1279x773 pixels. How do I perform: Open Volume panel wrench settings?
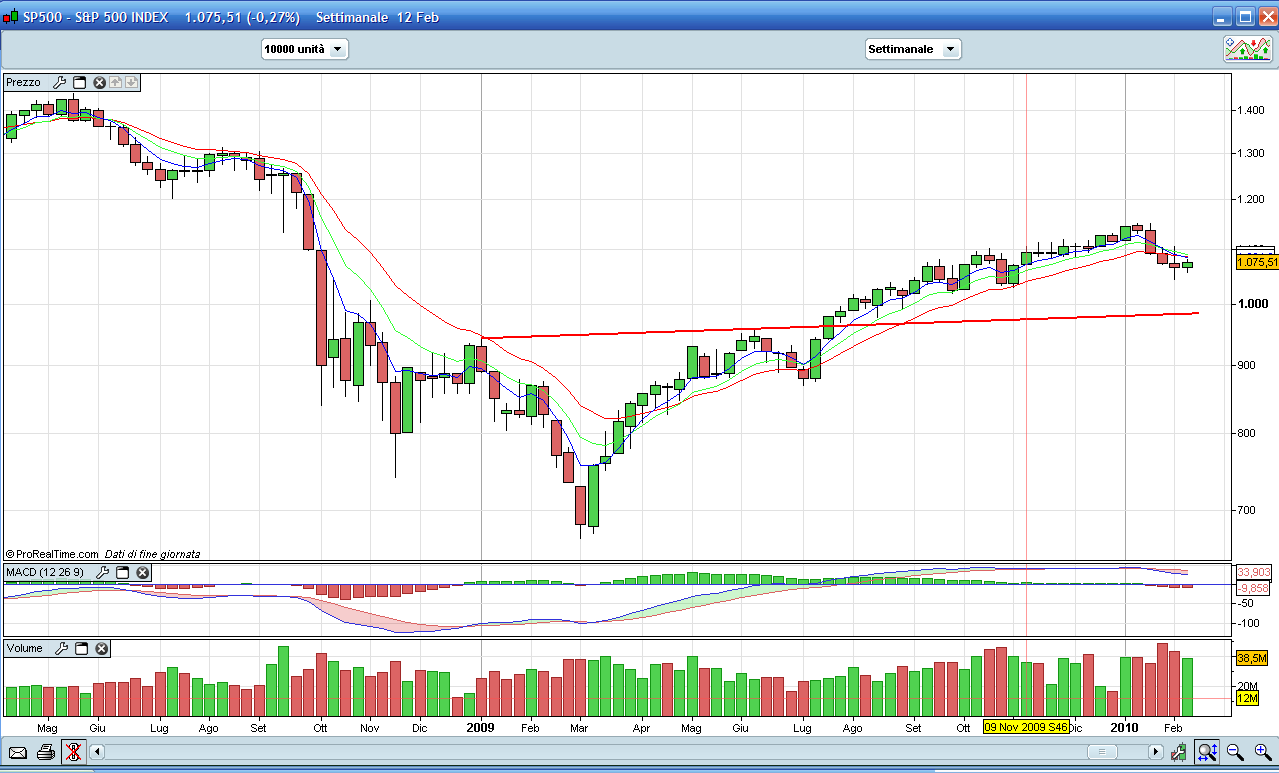pos(59,648)
